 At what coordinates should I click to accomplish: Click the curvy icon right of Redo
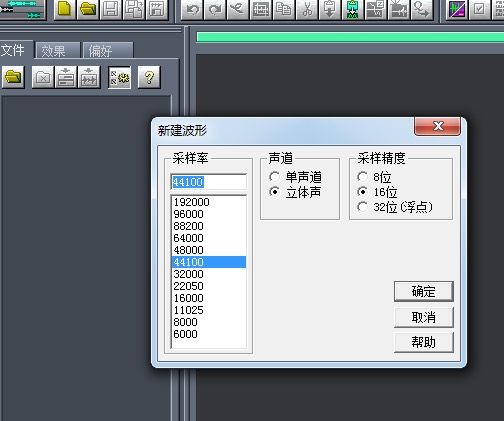238,9
